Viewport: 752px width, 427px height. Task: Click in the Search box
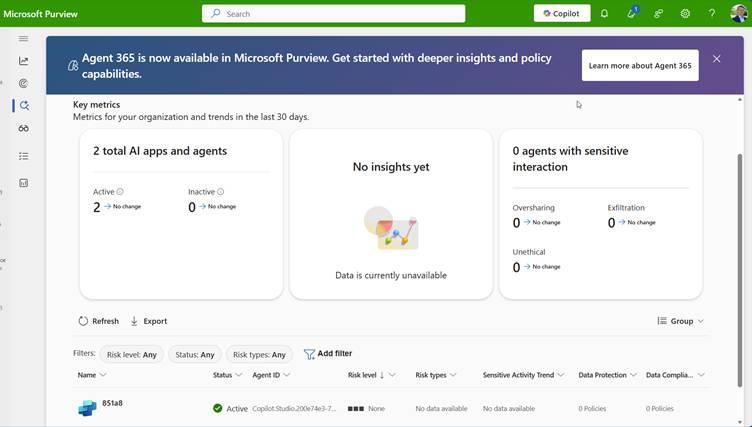[333, 14]
